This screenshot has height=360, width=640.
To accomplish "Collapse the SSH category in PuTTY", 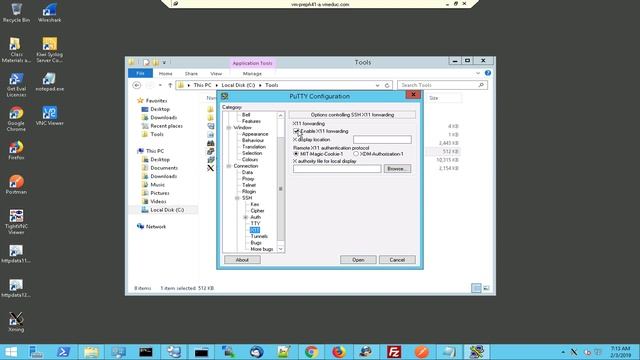I will pos(237,198).
